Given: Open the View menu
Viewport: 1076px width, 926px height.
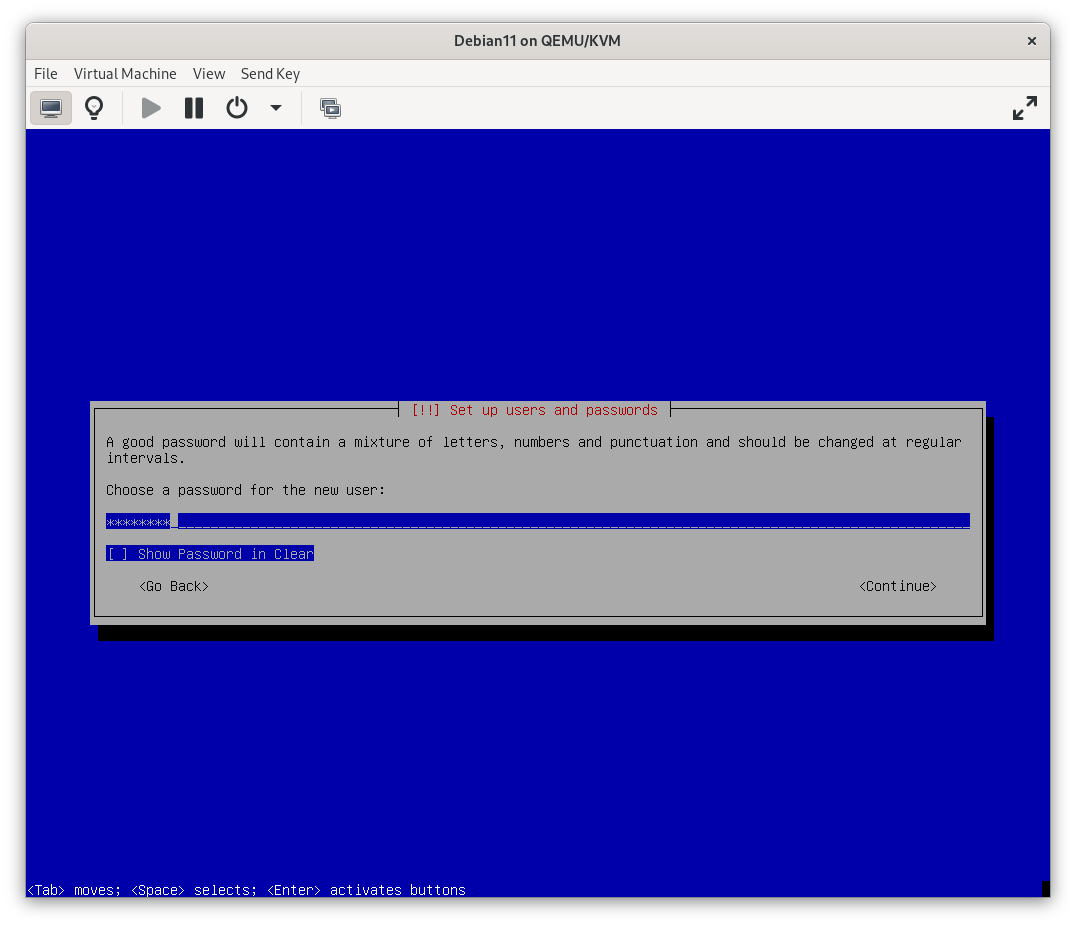Looking at the screenshot, I should 209,74.
